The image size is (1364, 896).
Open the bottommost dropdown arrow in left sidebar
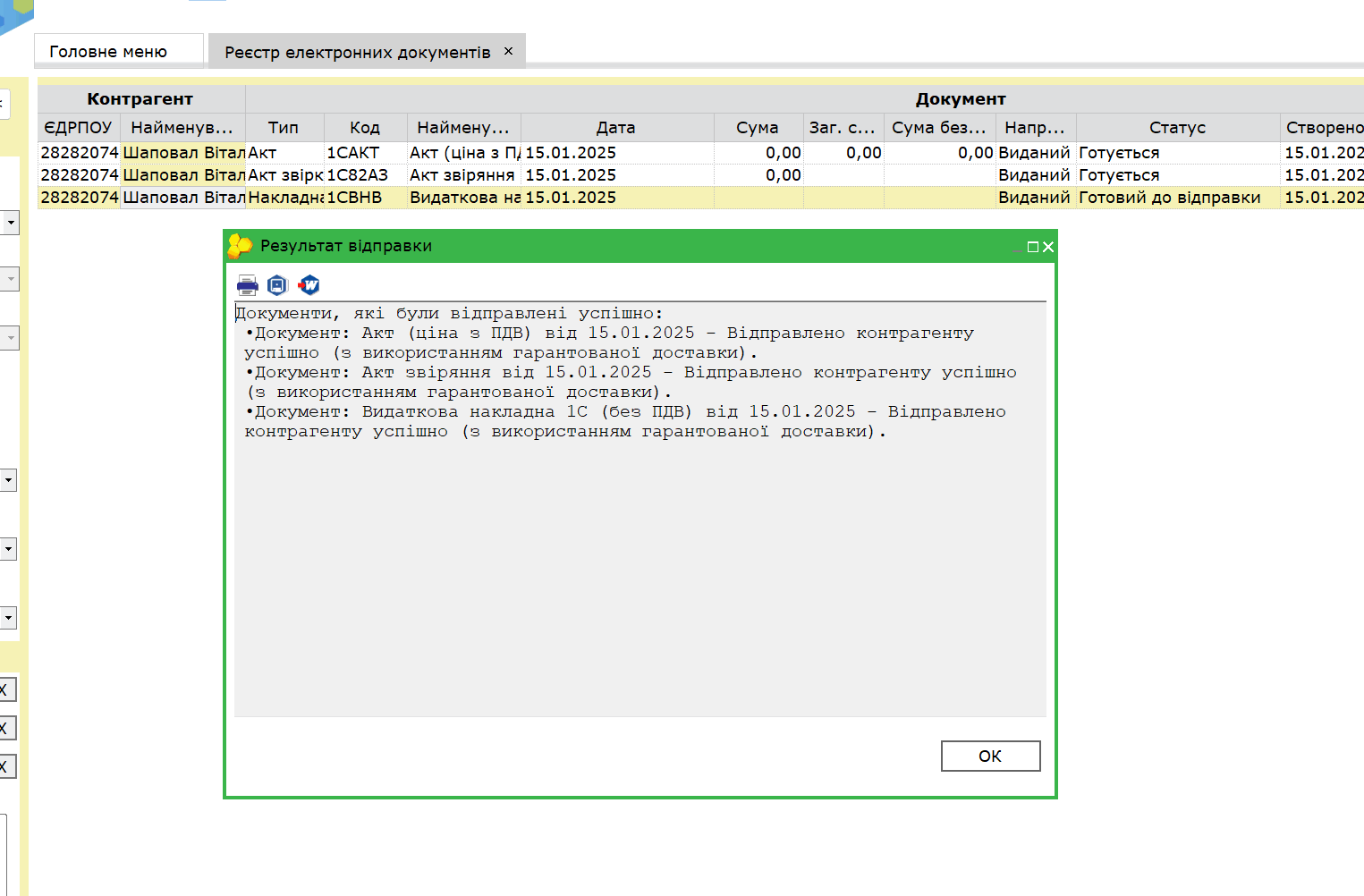tap(9, 617)
